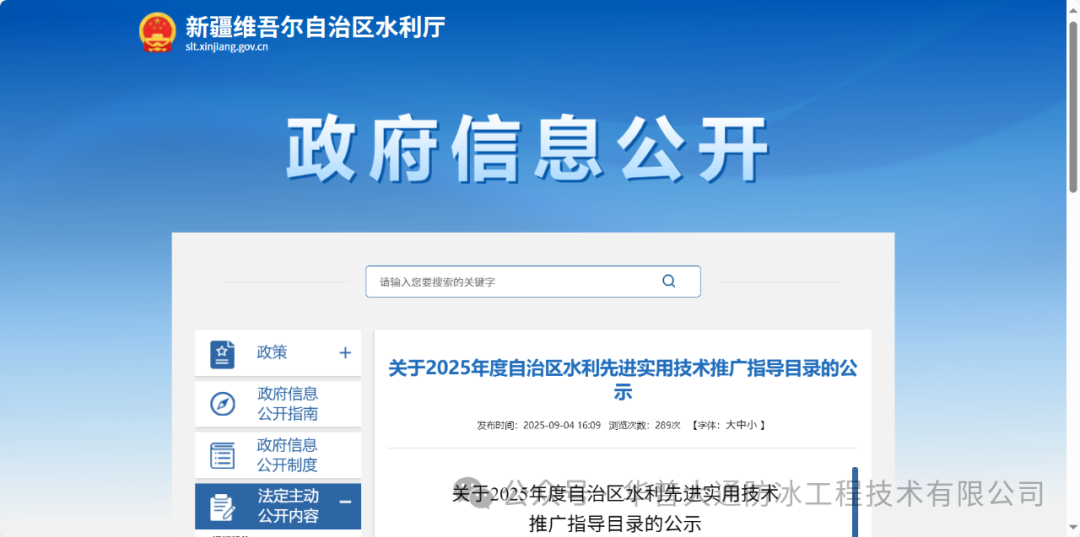Click the list icon for 政府信息公开制度
The image size is (1080, 537).
coord(222,456)
